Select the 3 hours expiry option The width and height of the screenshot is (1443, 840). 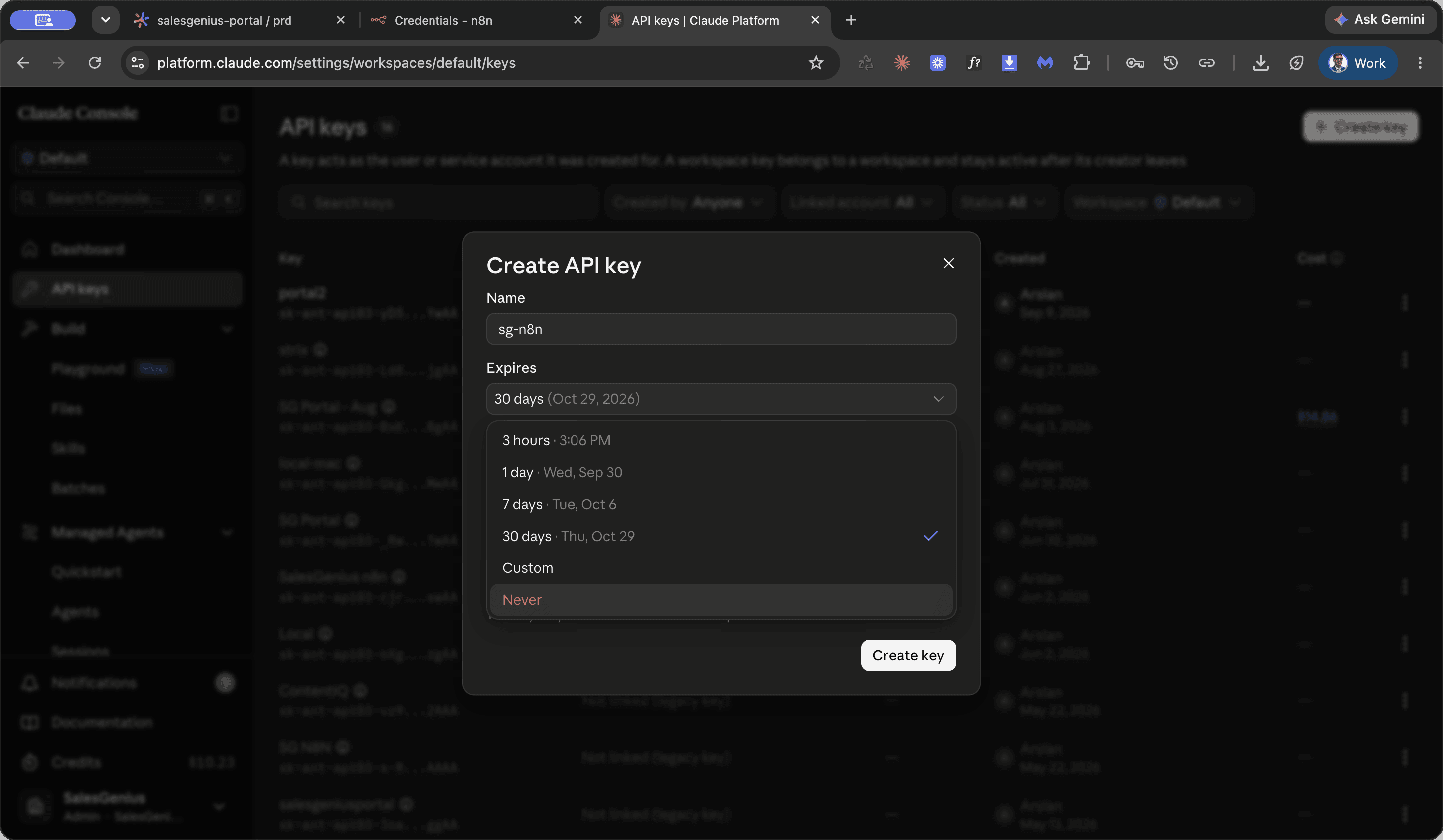pos(721,440)
